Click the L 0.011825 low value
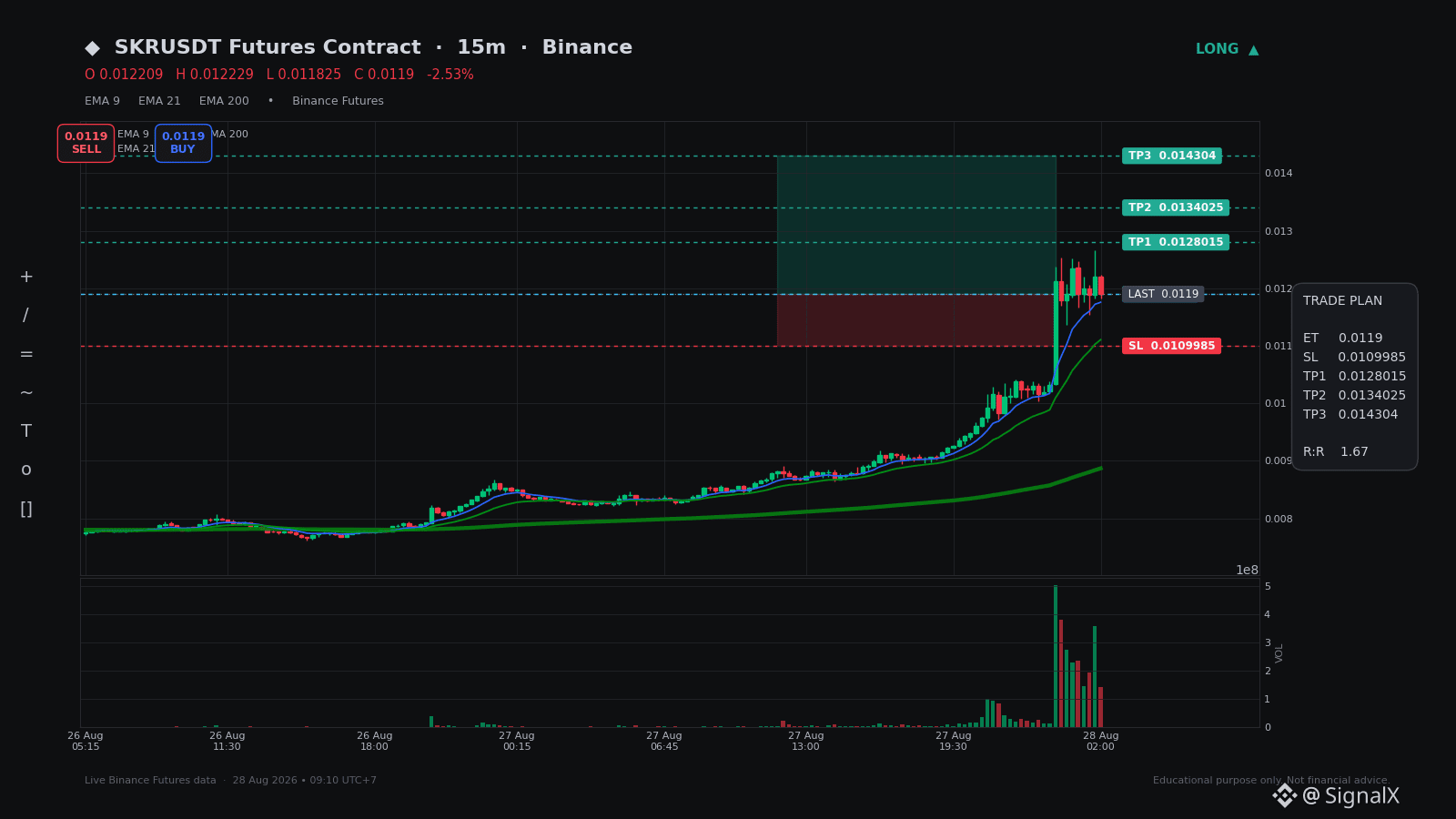Viewport: 1456px width, 819px height. click(x=304, y=75)
